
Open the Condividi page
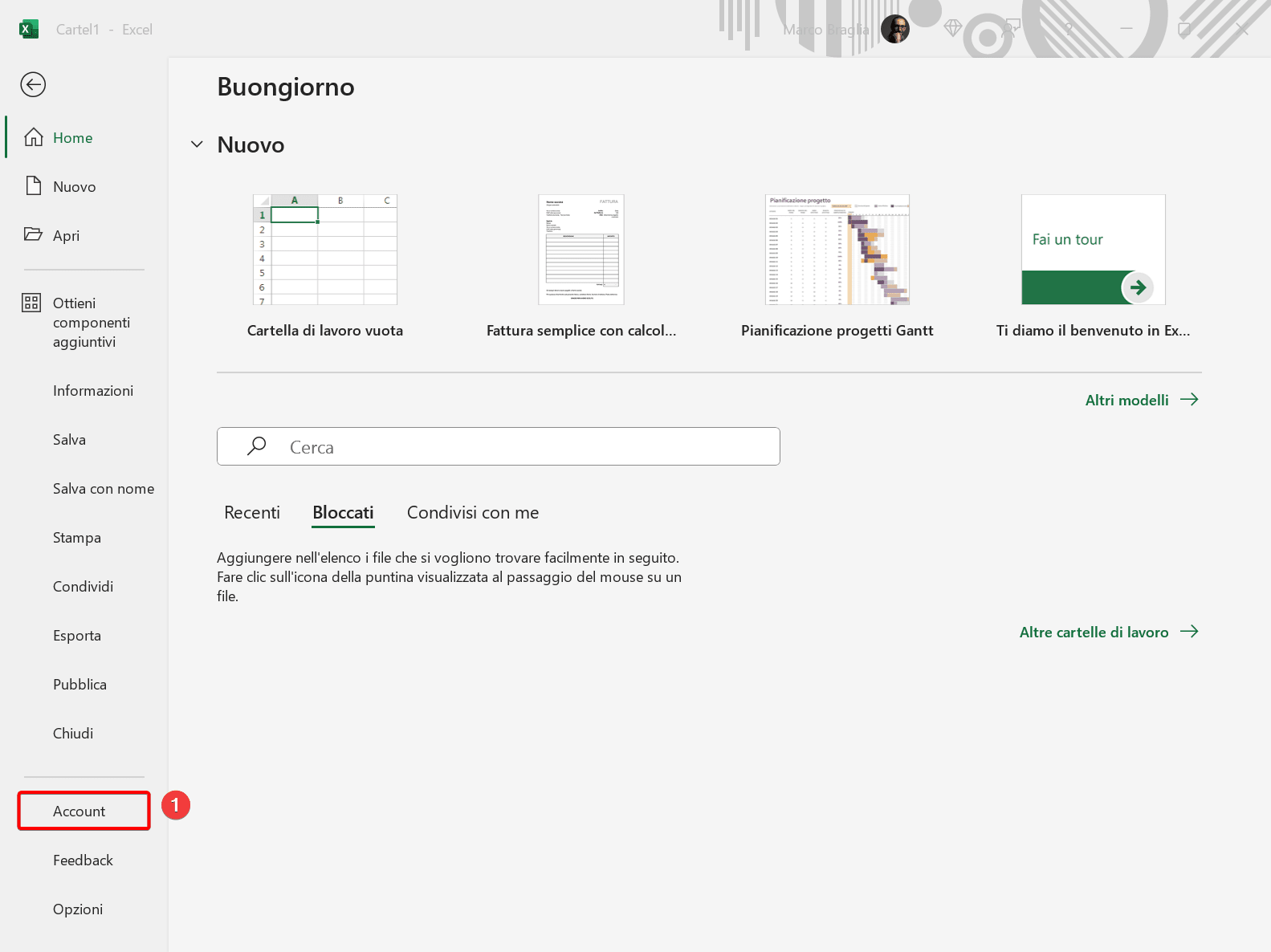[x=83, y=587]
